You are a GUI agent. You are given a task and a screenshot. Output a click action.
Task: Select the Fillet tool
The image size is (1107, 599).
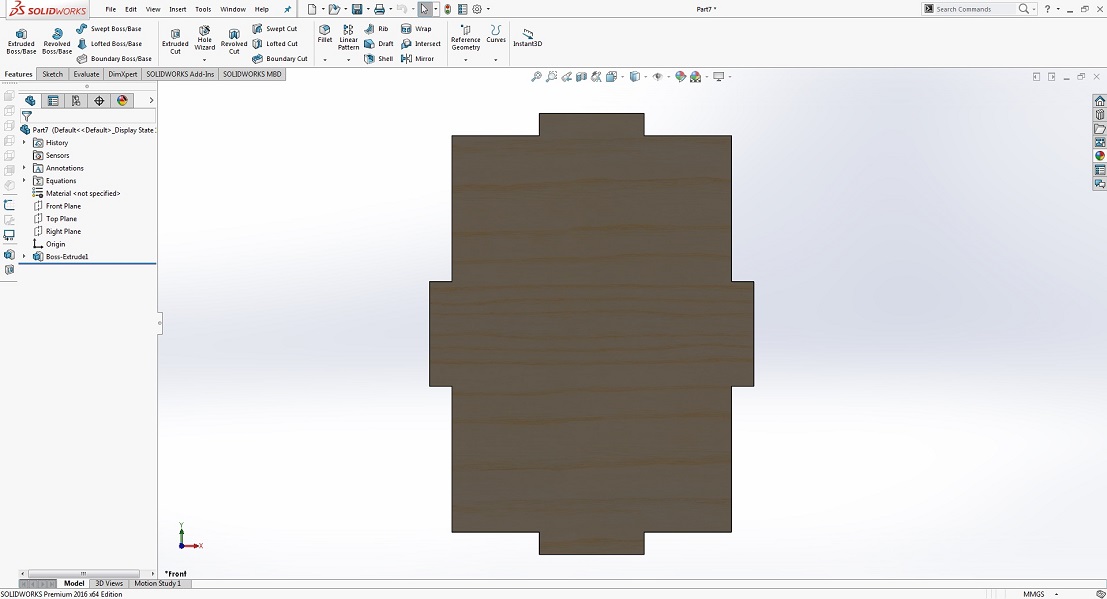pos(325,34)
